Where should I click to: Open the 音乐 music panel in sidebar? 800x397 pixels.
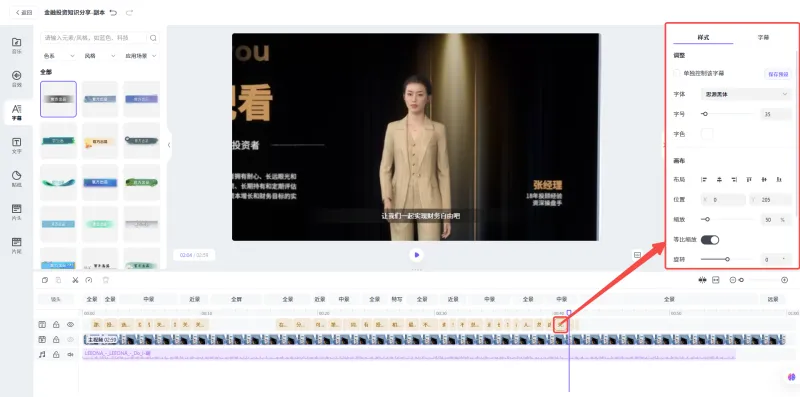click(16, 45)
